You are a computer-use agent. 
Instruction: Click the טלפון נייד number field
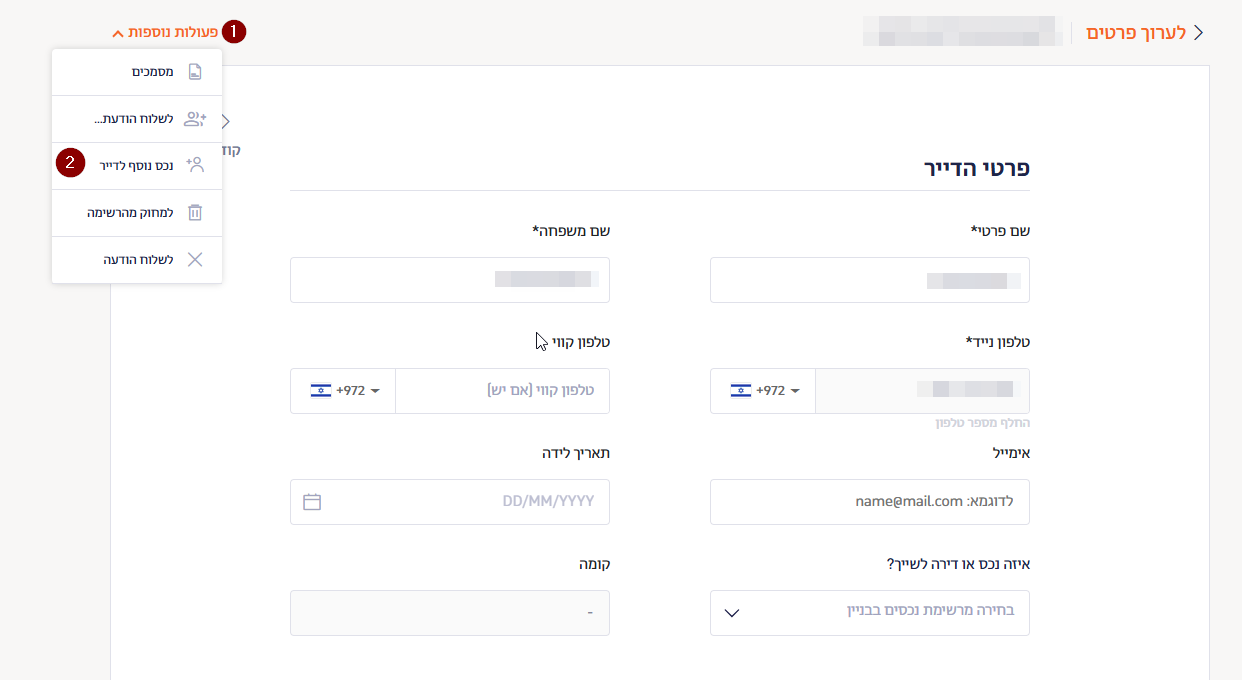tap(921, 390)
